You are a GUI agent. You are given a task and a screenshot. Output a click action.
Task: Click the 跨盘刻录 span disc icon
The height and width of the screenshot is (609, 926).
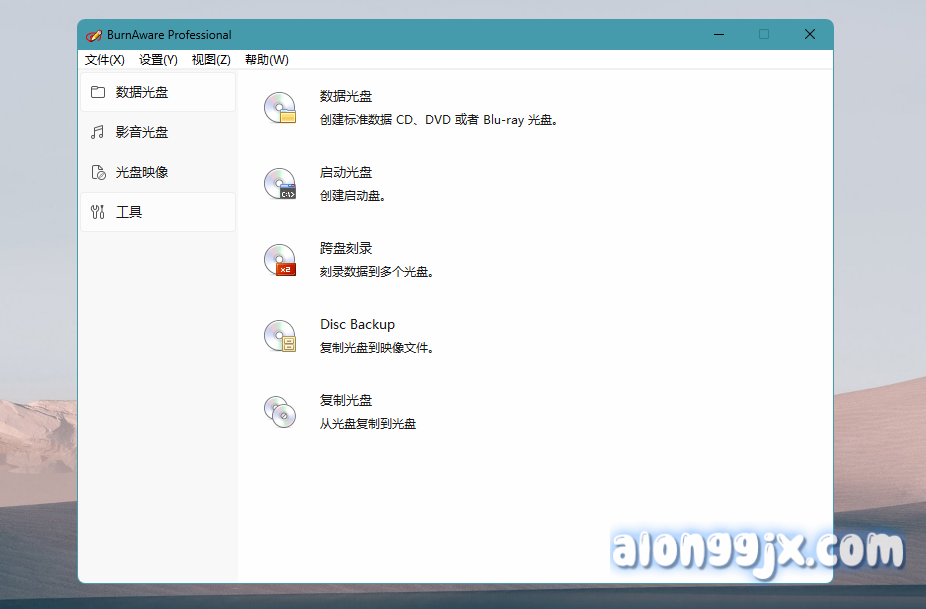tap(280, 260)
